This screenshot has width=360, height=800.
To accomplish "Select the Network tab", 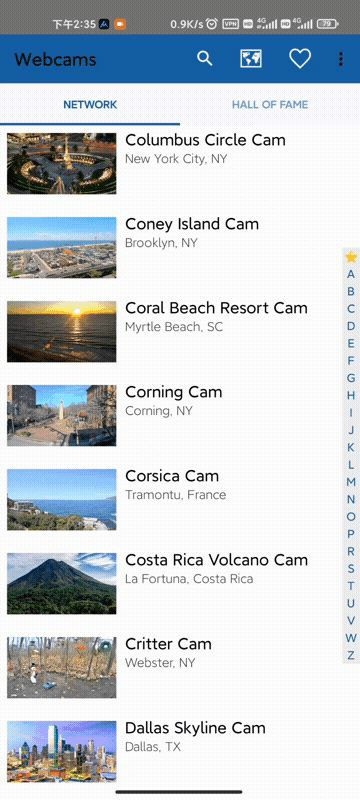I will [x=90, y=105].
